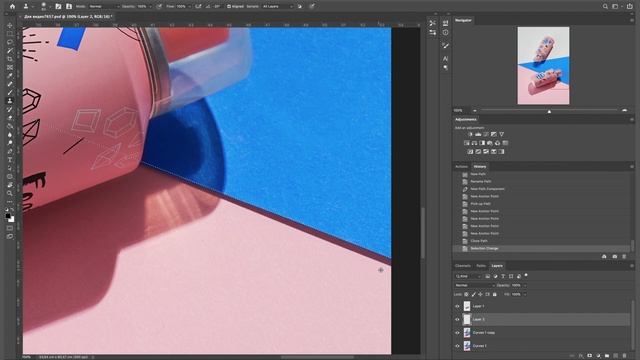Select the Hand tool
The height and width of the screenshot is (360, 640).
tap(10, 184)
